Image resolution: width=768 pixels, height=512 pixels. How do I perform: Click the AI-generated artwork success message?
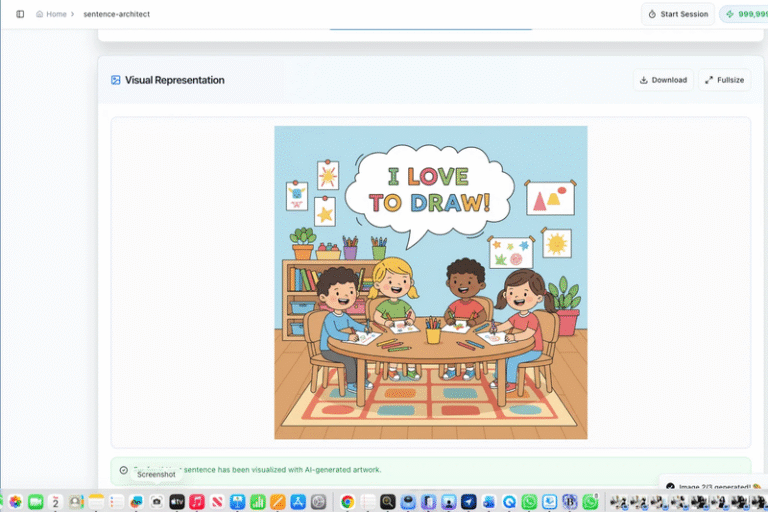pos(431,470)
